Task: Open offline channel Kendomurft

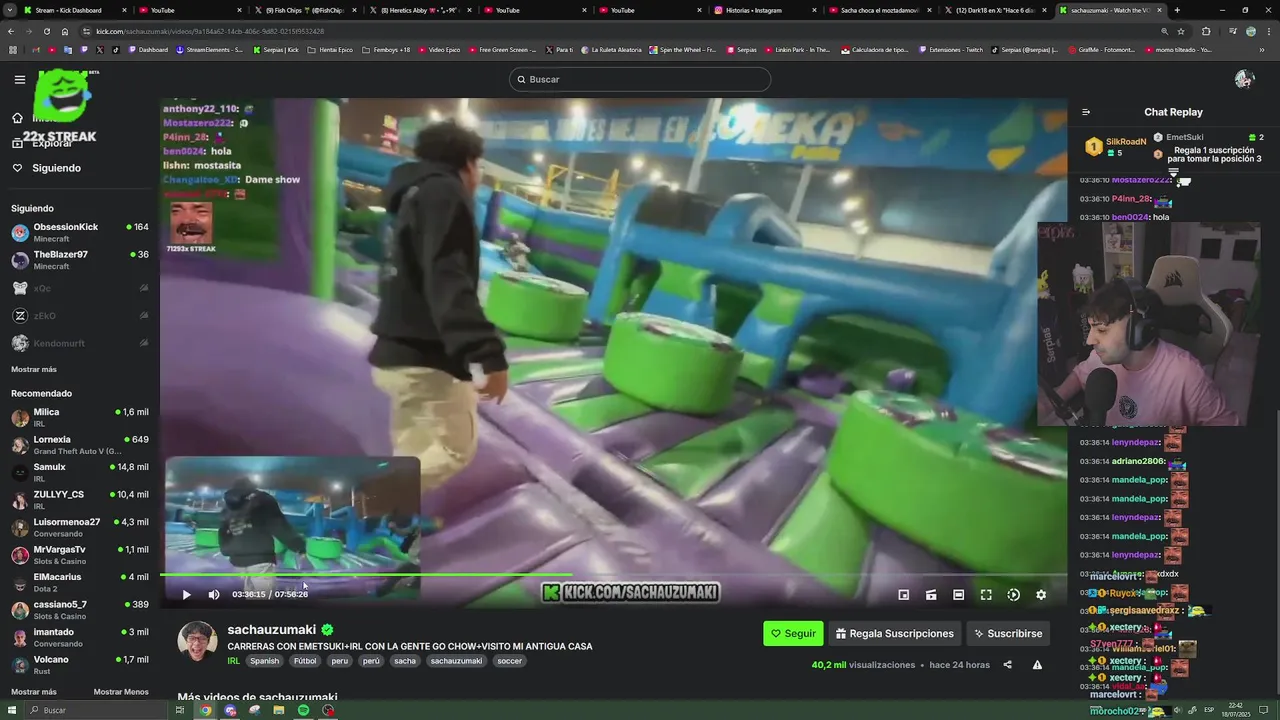Action: pyautogui.click(x=80, y=343)
